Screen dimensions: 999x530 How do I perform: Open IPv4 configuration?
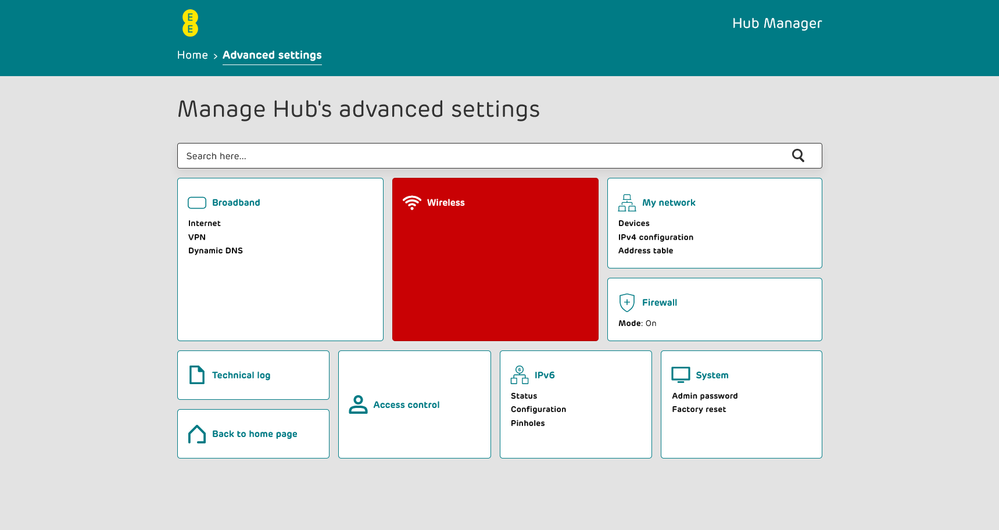point(656,237)
